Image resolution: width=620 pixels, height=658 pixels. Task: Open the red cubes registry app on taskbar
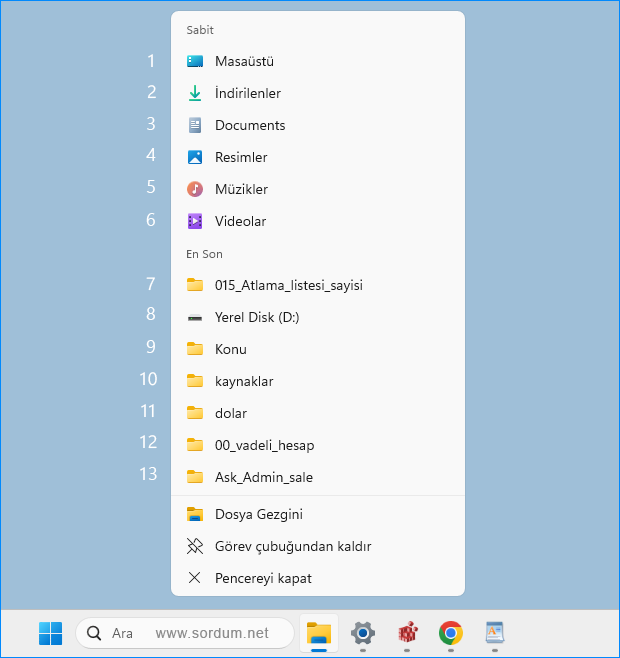[407, 633]
